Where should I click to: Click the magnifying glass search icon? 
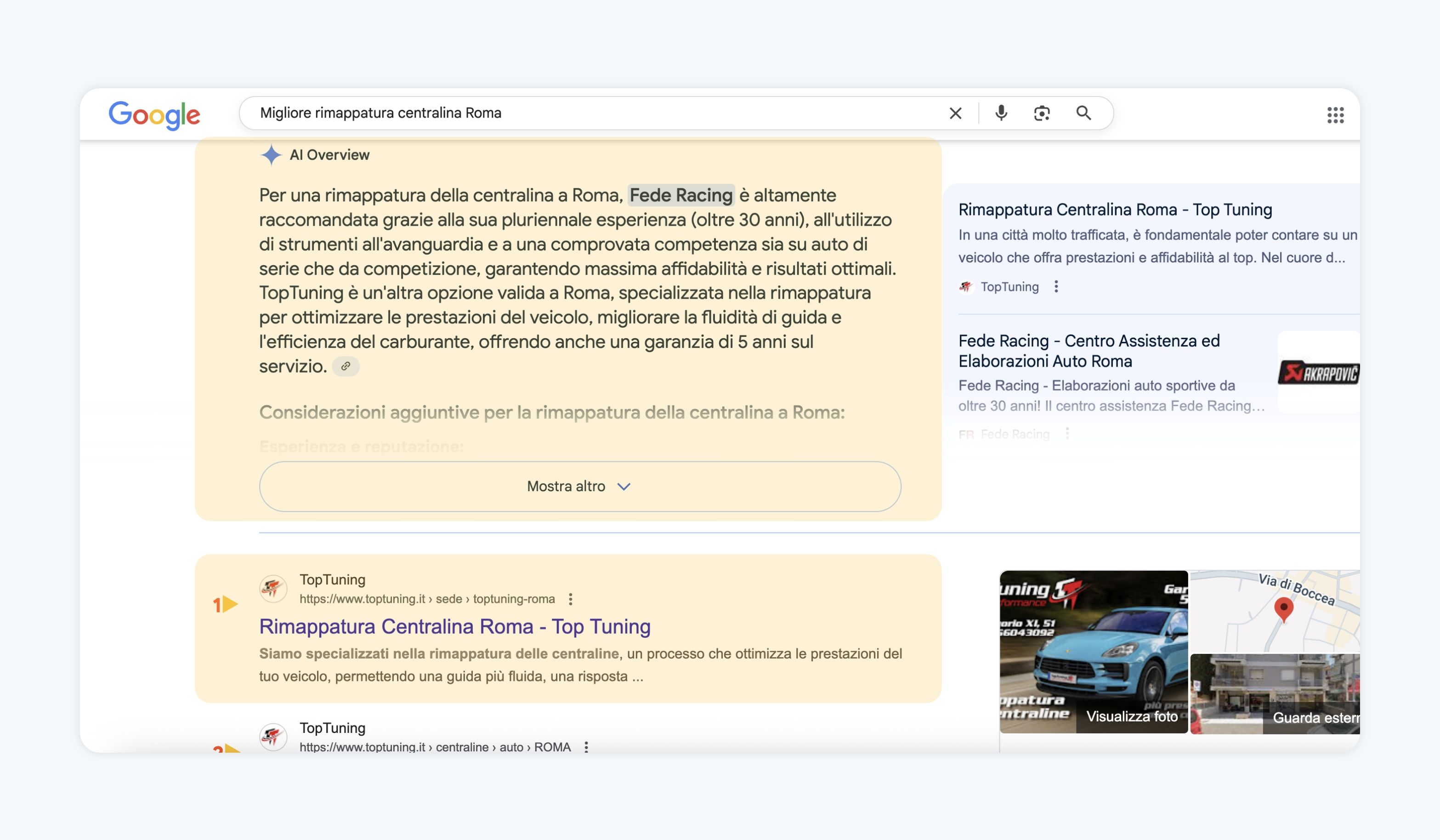pos(1083,113)
